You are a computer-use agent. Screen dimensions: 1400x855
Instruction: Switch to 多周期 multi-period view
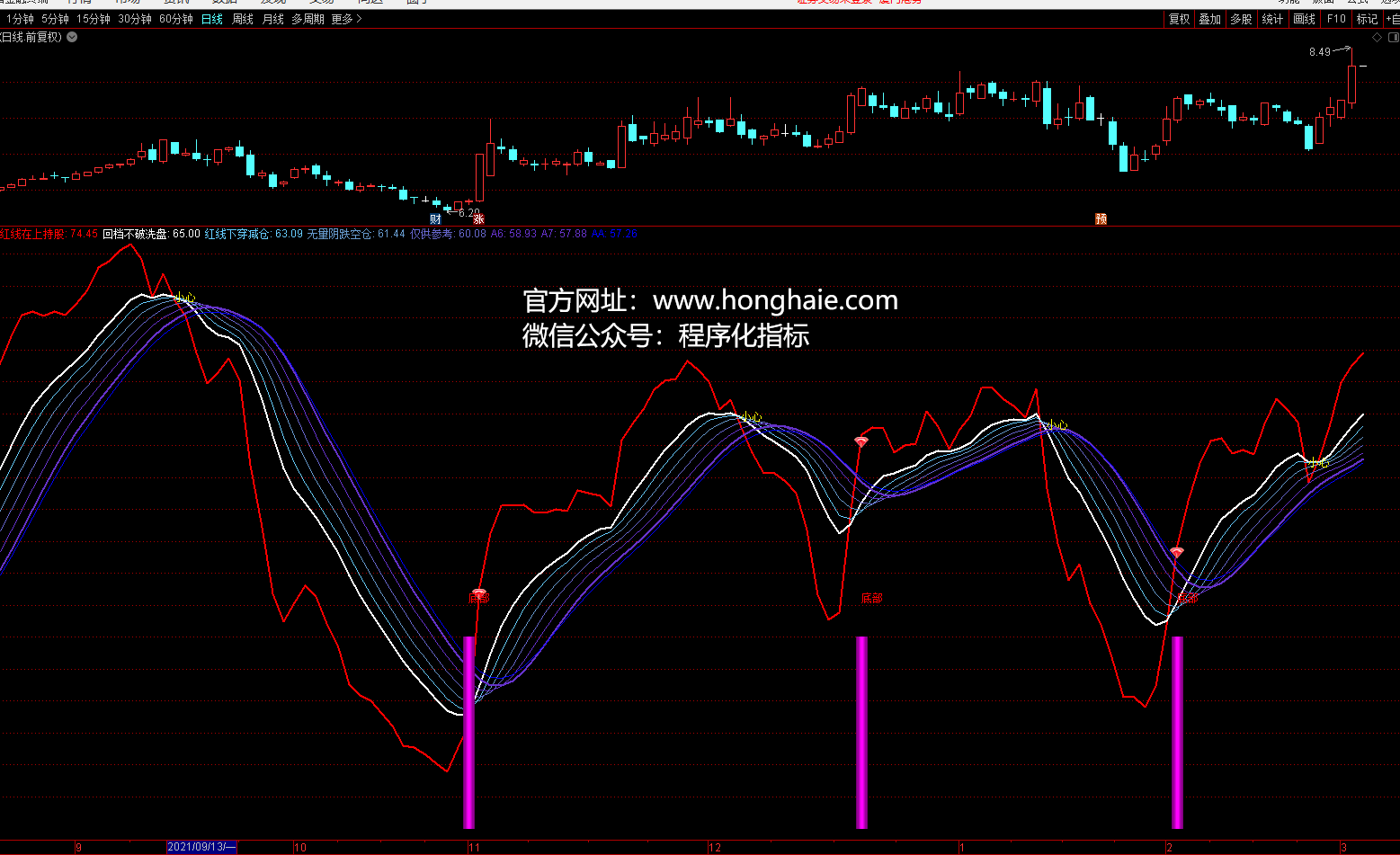click(308, 19)
